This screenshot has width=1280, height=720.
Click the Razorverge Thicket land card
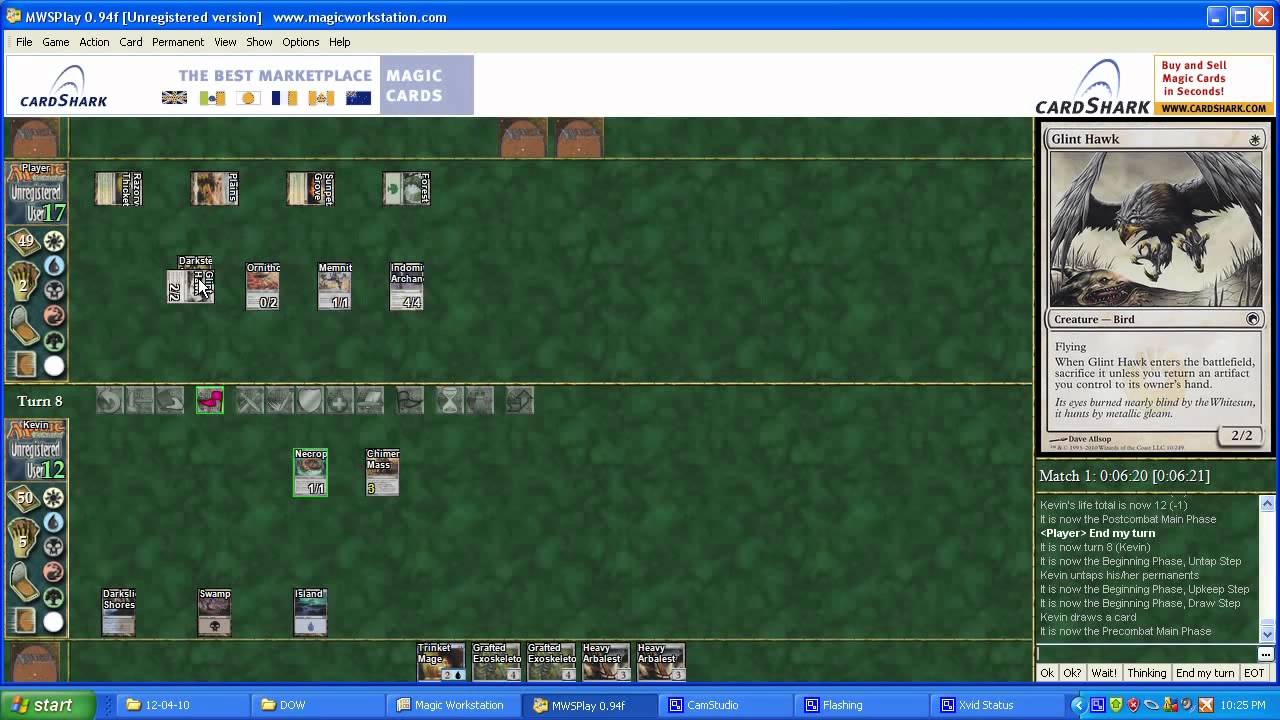[118, 189]
